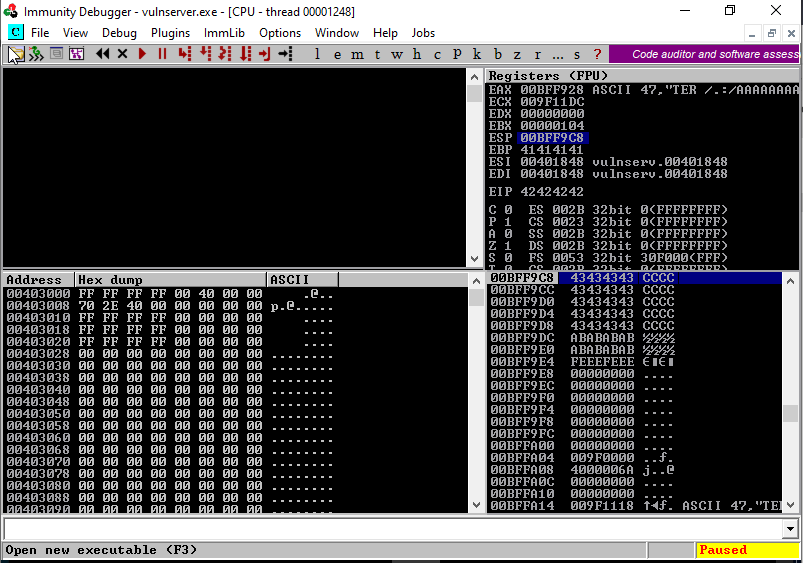This screenshot has width=803, height=563.
Task: Open the ImmLib menu
Action: click(224, 33)
